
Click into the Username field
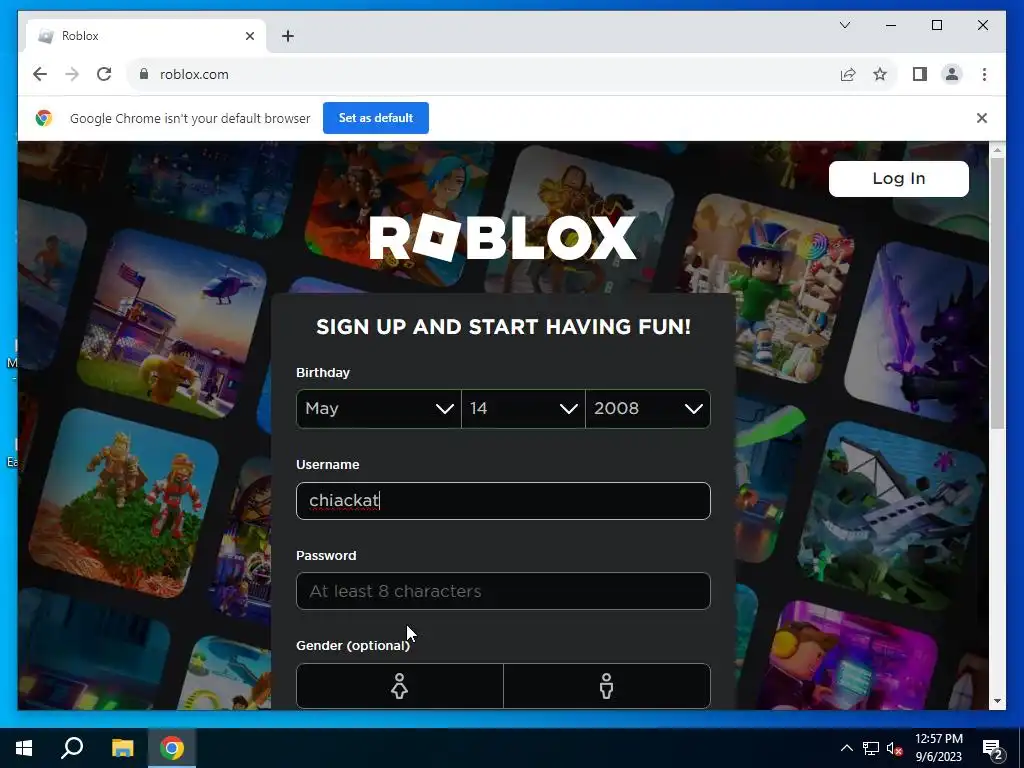pos(503,501)
